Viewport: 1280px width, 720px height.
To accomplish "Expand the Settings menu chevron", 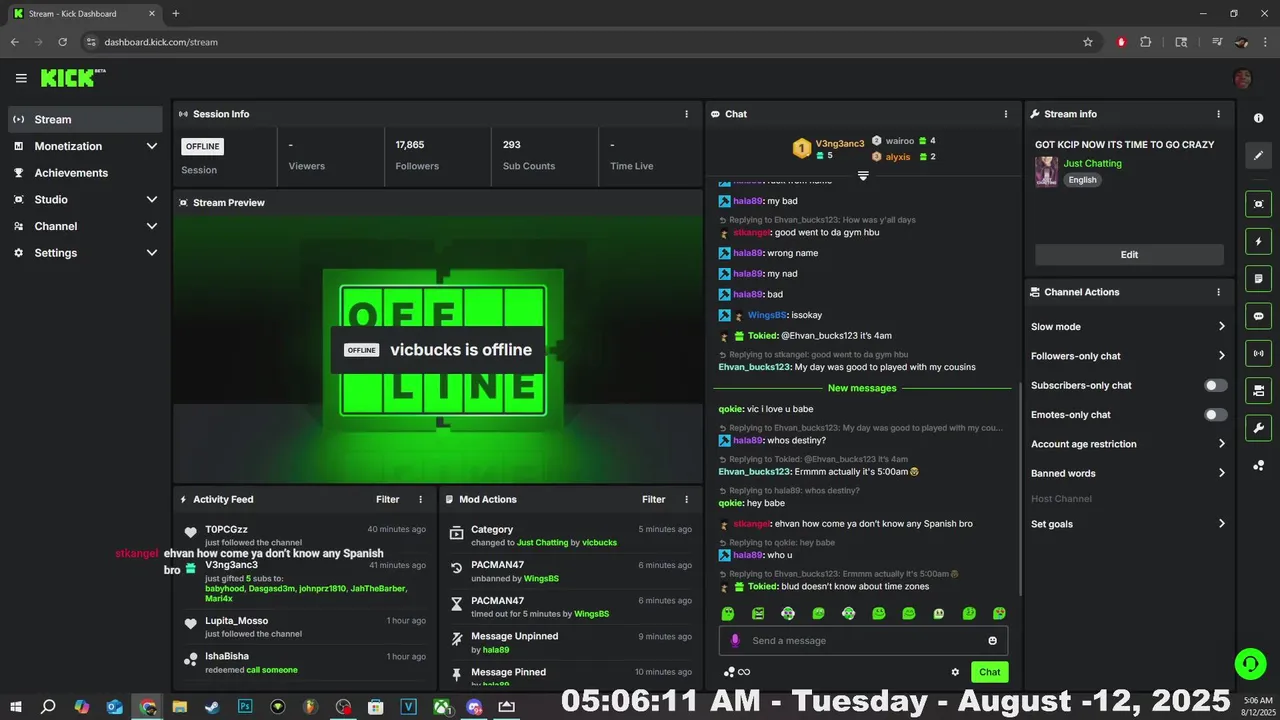I will (152, 253).
